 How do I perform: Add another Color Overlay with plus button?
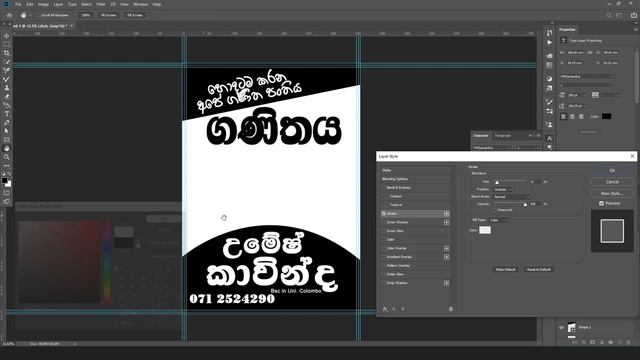(447, 248)
